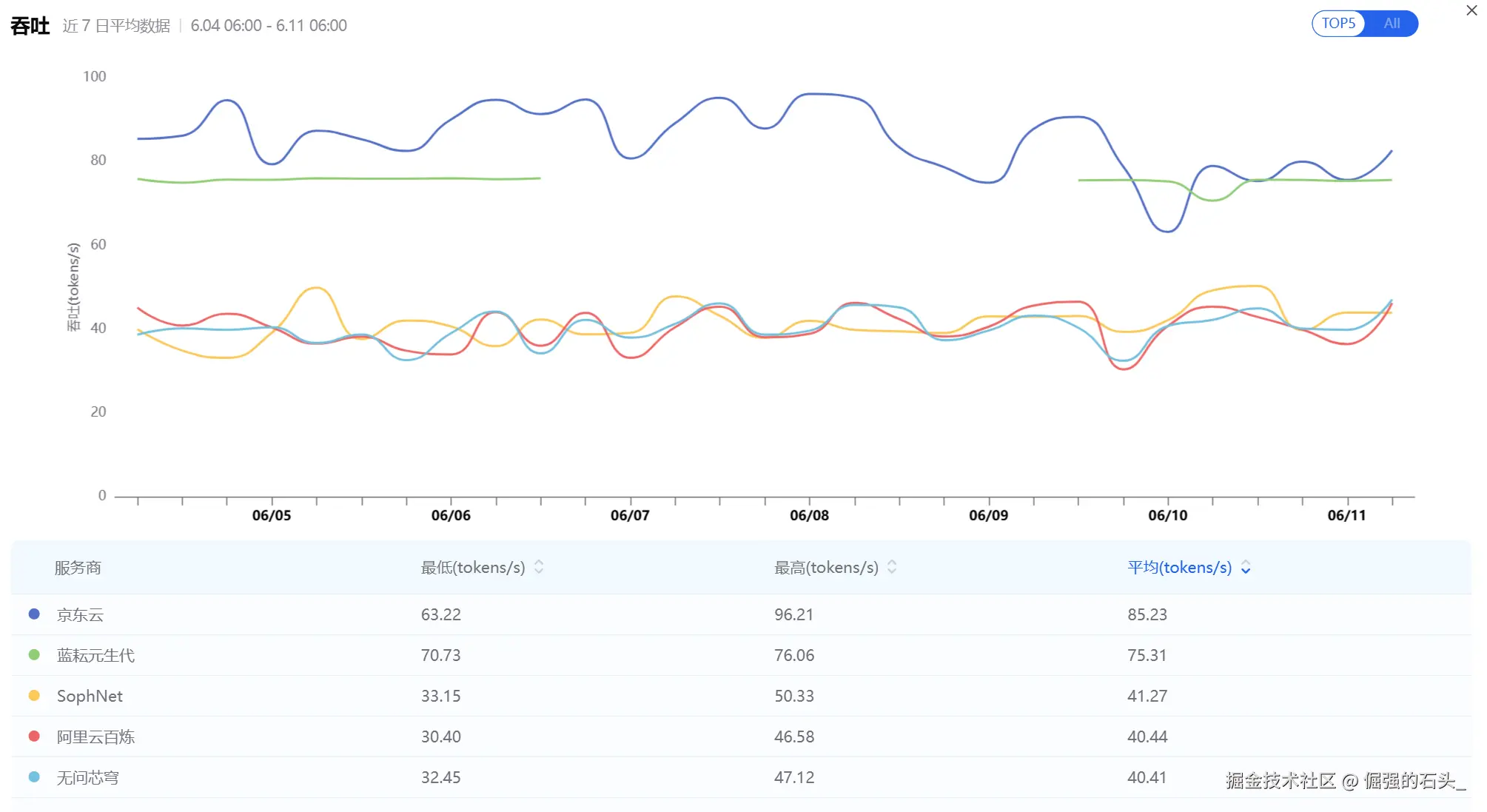Click 无问芯穹 maximum value 47.12
This screenshot has width=1487, height=812.
[x=794, y=777]
